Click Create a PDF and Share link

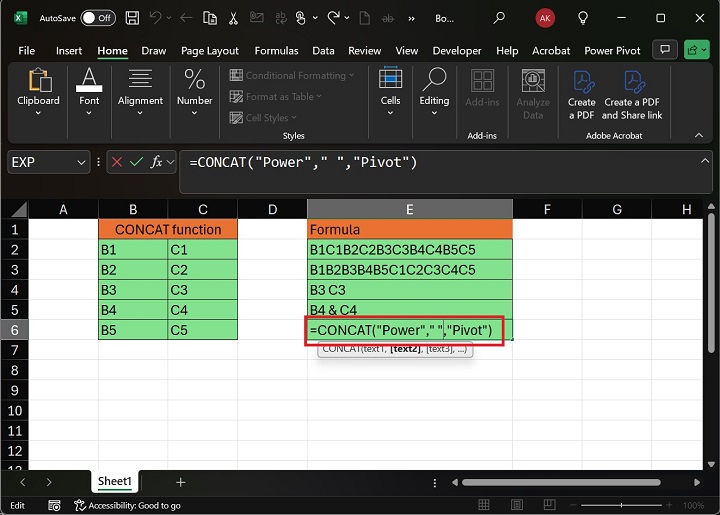pos(632,96)
